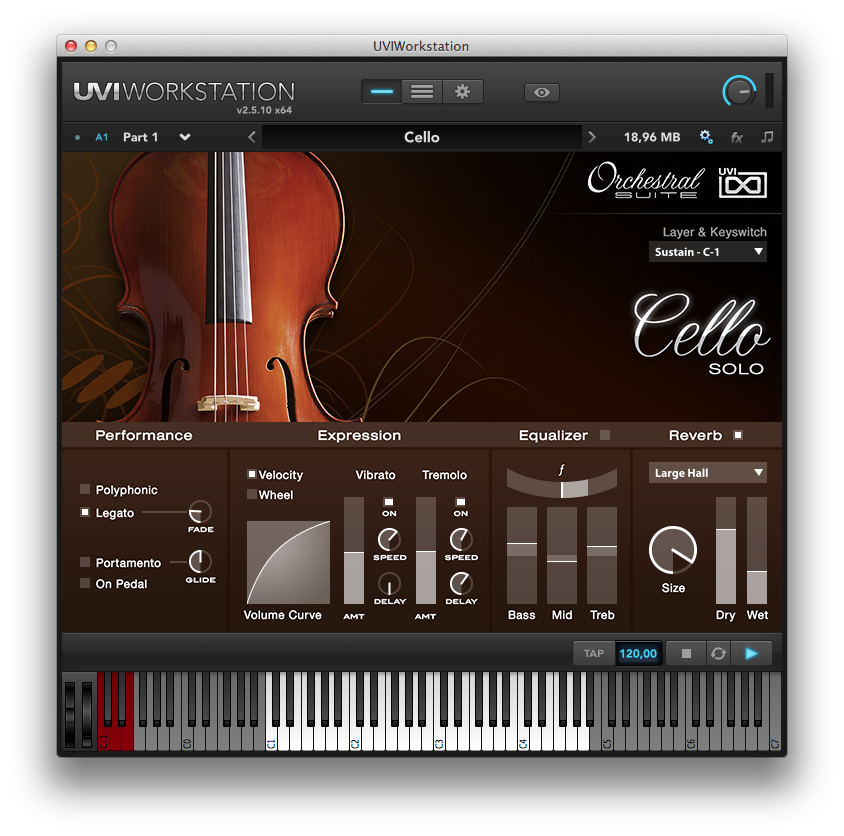Switch to single part view button
The image size is (844, 836).
pos(382,92)
